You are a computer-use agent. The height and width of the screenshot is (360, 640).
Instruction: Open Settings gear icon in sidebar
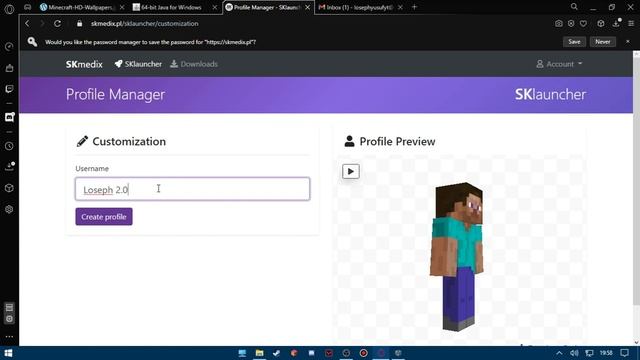[9, 209]
